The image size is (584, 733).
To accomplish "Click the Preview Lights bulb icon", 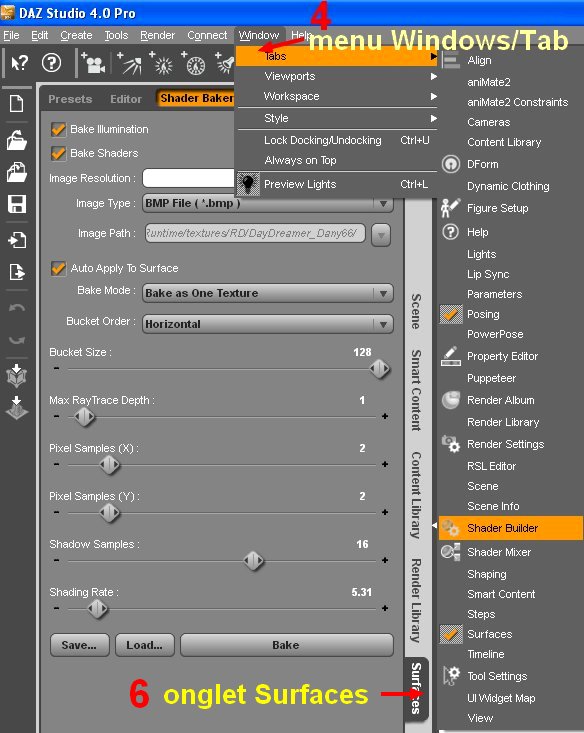I will coord(248,184).
